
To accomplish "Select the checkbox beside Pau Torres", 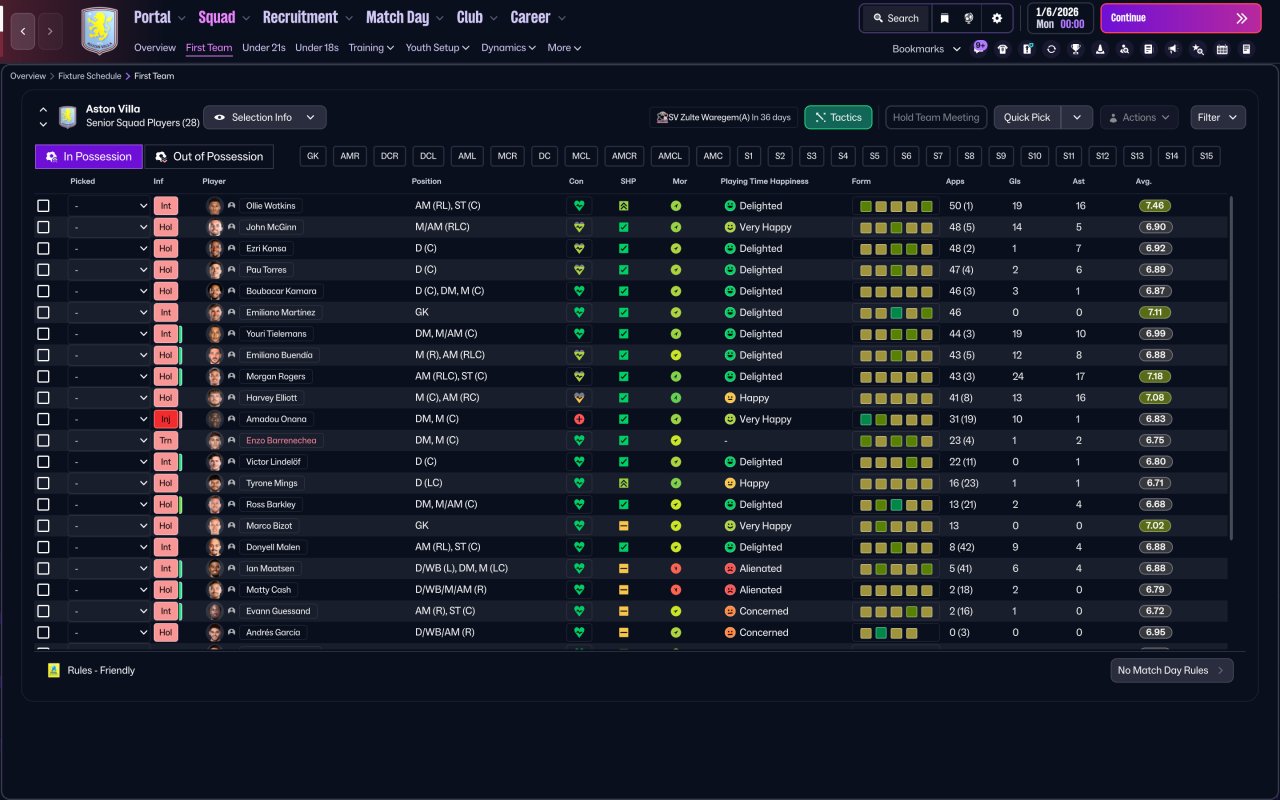I will [x=43, y=270].
